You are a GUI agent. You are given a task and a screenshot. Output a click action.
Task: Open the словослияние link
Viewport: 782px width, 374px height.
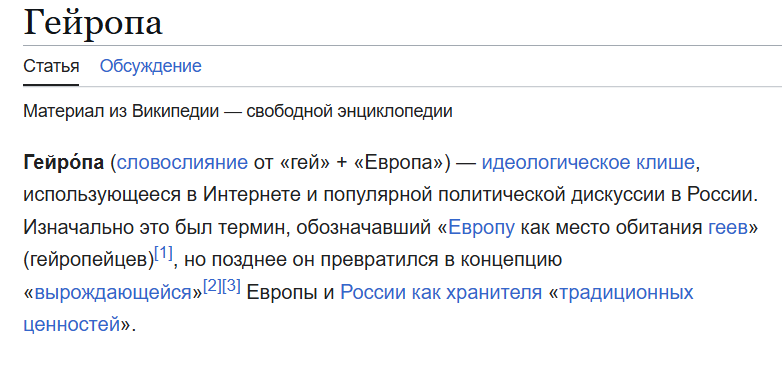(182, 163)
